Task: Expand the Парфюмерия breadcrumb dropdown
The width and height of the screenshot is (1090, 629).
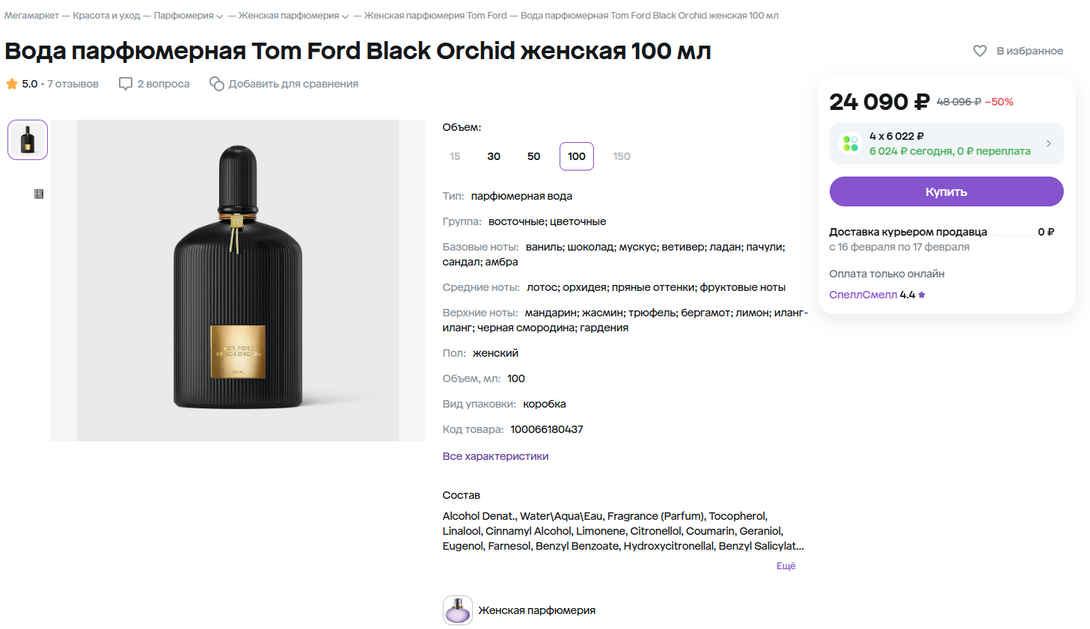Action: 220,16
